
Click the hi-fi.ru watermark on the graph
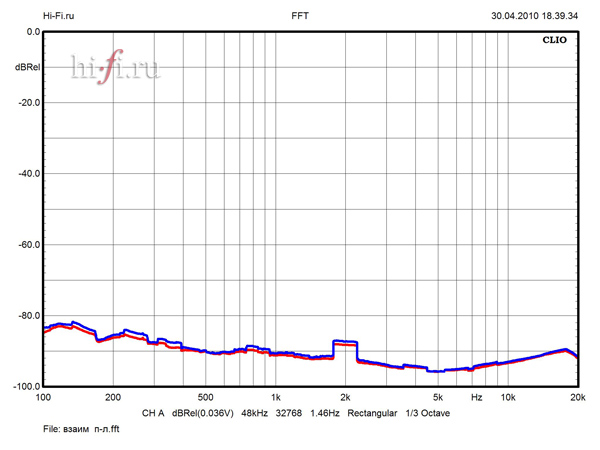click(115, 66)
